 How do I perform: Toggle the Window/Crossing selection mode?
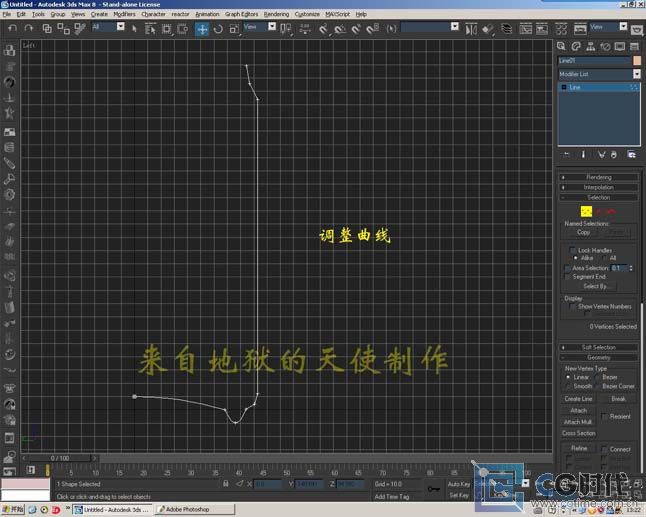point(182,28)
